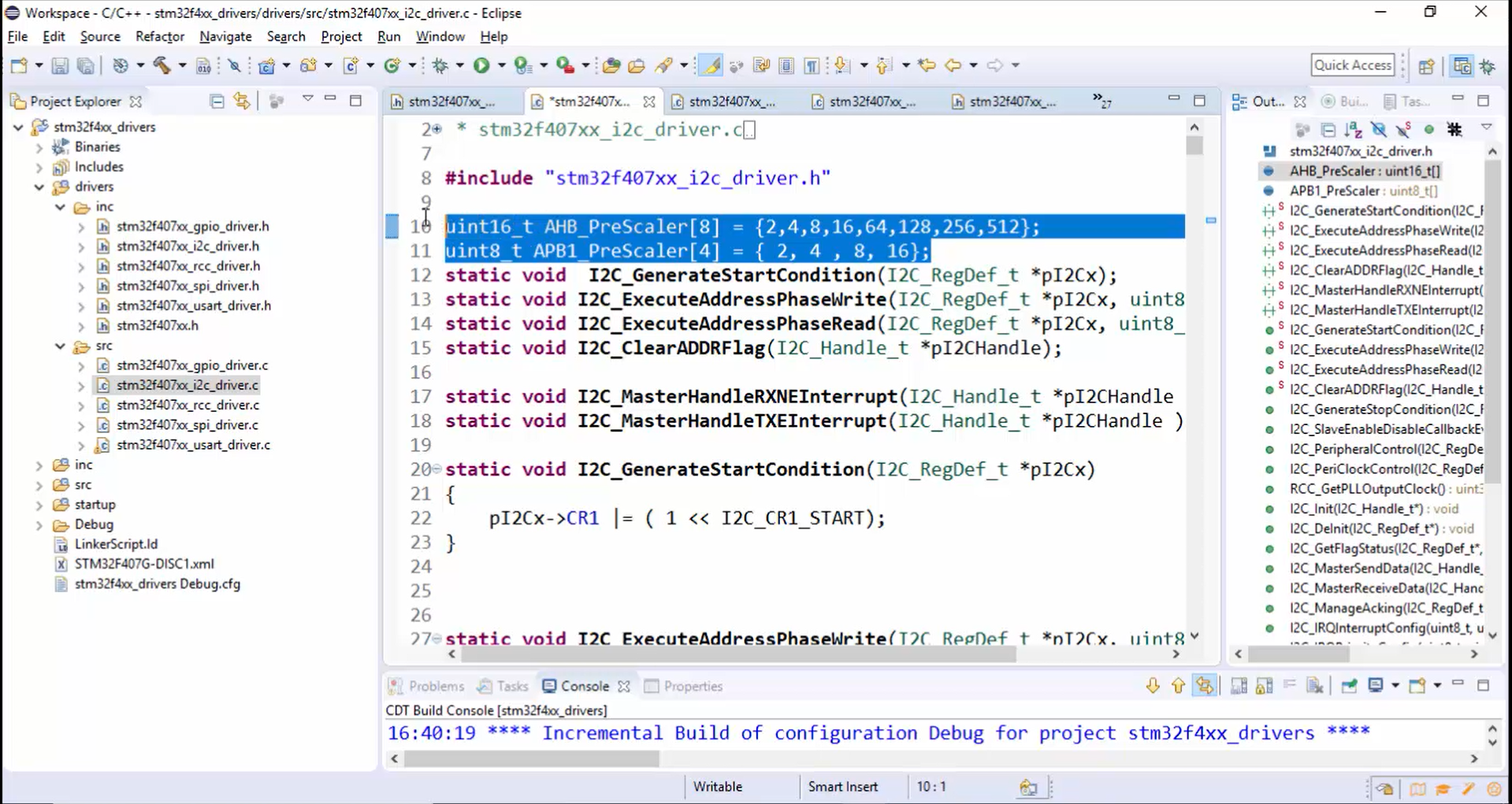Open the Navigate menu
Screen dimensions: 1512x804
(x=225, y=36)
